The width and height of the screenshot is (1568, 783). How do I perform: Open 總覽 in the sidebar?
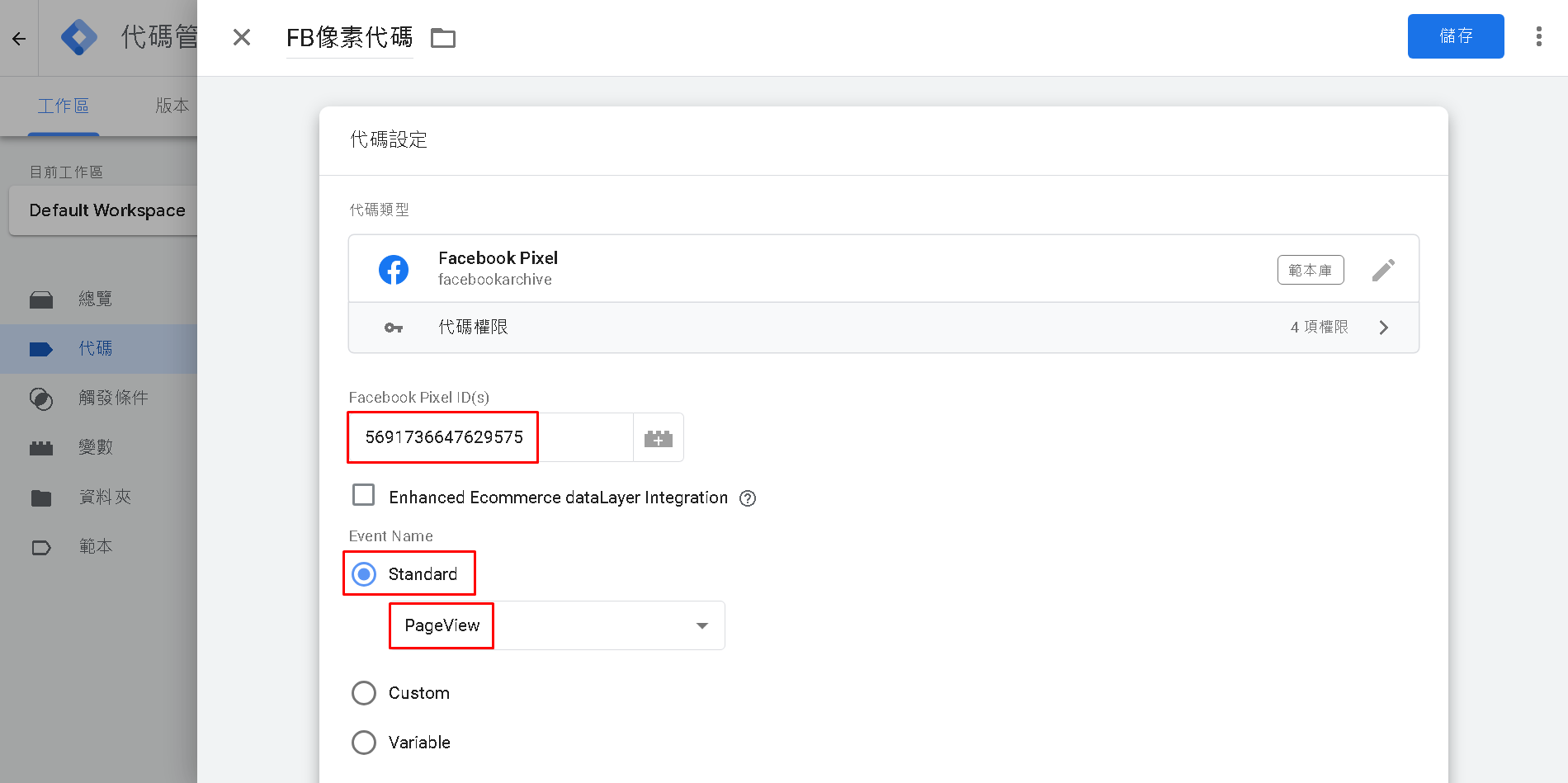pos(96,299)
